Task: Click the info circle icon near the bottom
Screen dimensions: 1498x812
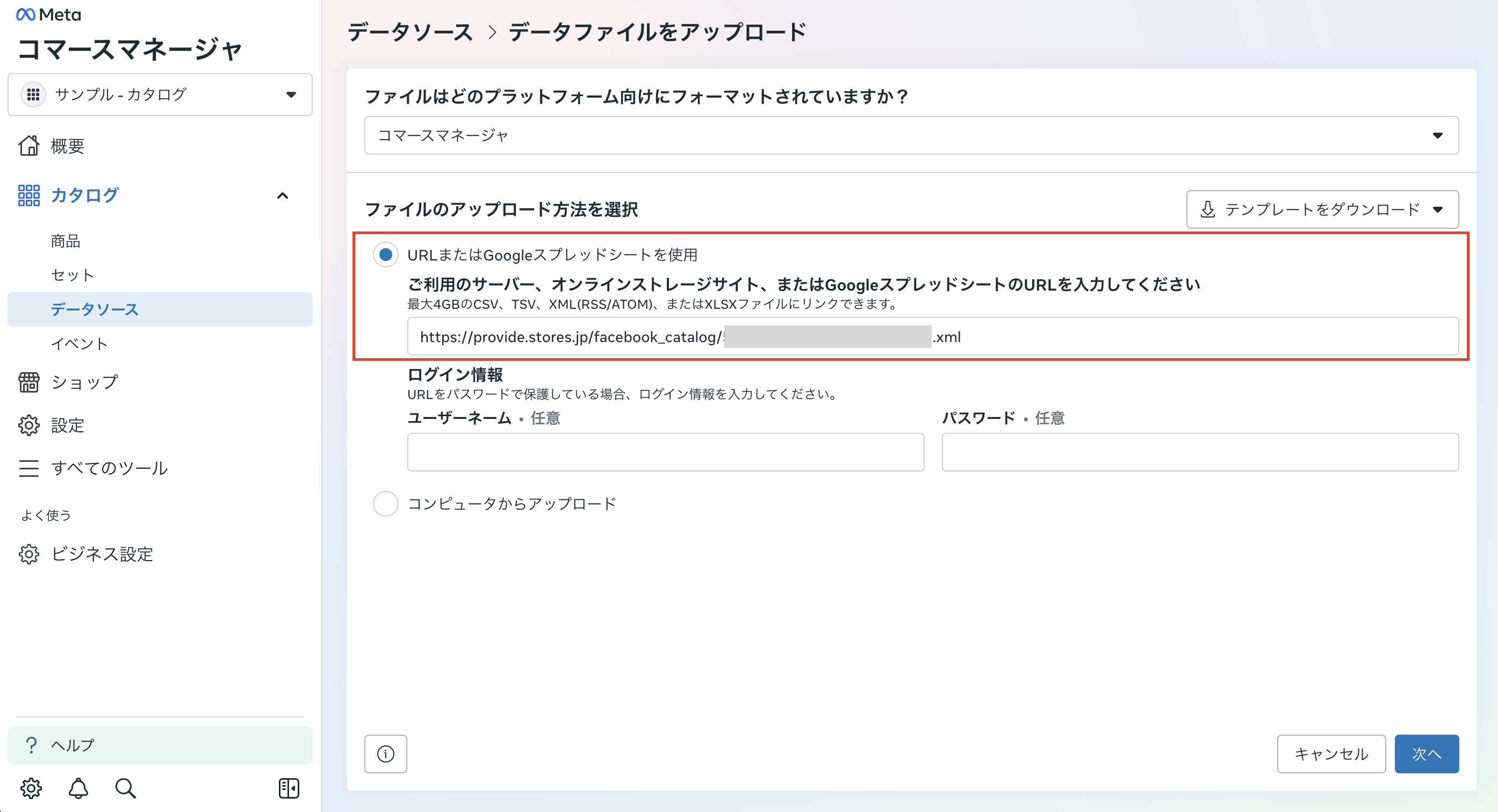Action: point(386,753)
